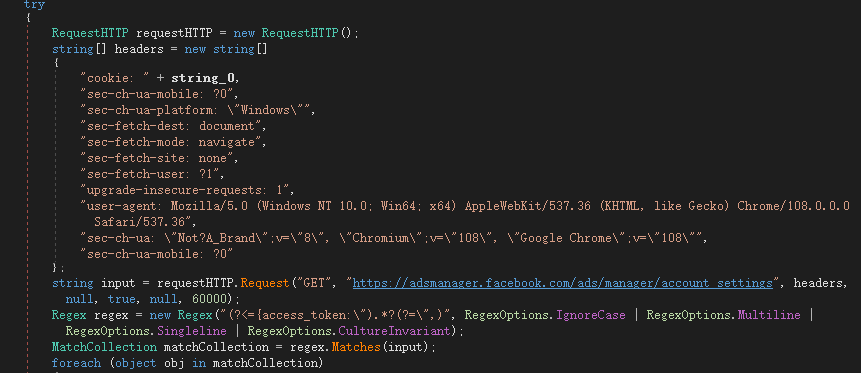Click the Singleline regex option
The image size is (861, 373).
click(x=192, y=331)
